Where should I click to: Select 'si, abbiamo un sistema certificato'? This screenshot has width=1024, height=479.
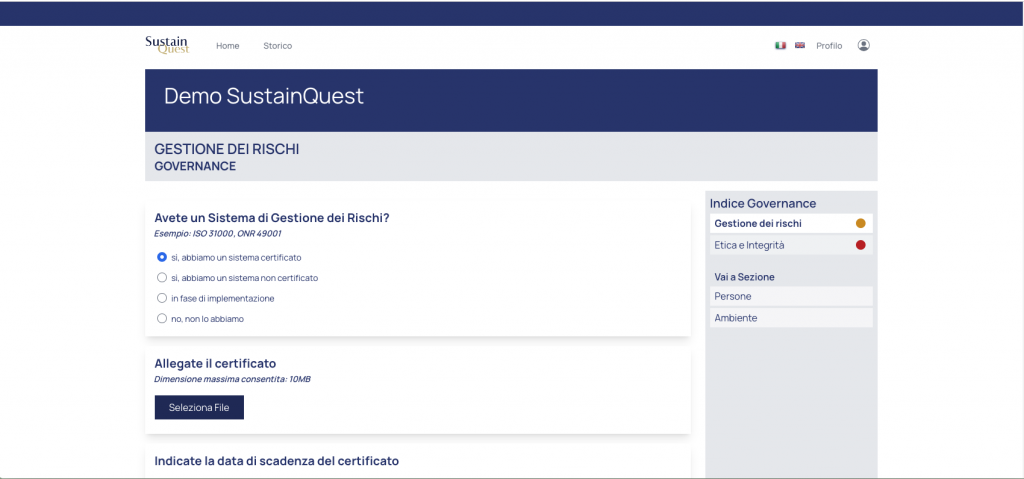pos(162,257)
